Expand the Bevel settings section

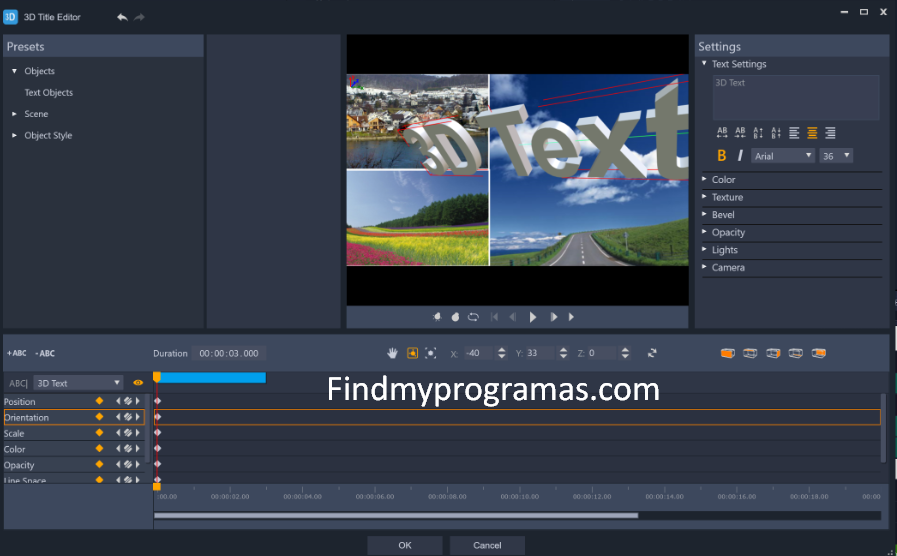704,215
